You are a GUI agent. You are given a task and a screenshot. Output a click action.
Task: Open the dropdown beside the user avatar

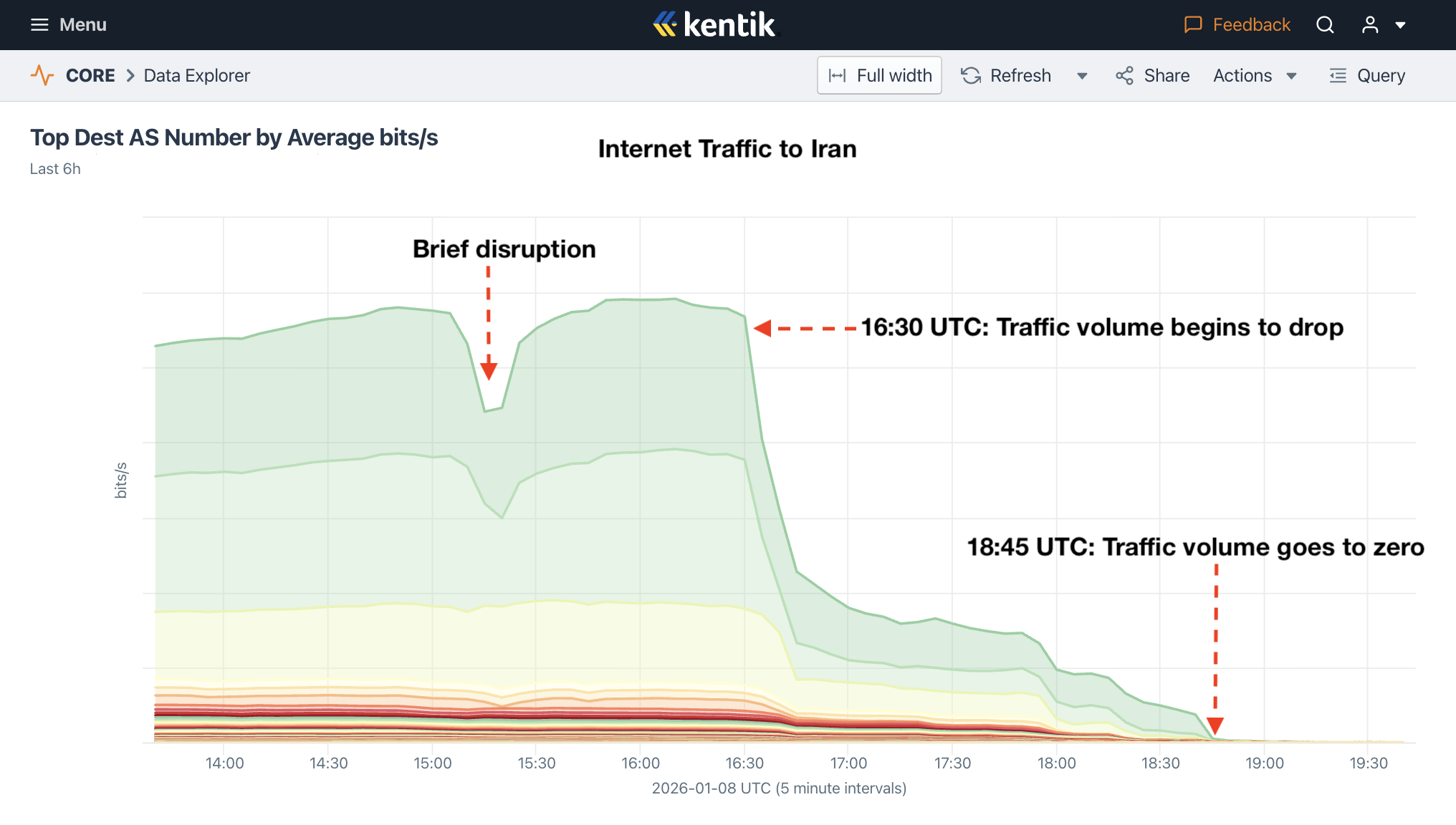pos(1401,24)
